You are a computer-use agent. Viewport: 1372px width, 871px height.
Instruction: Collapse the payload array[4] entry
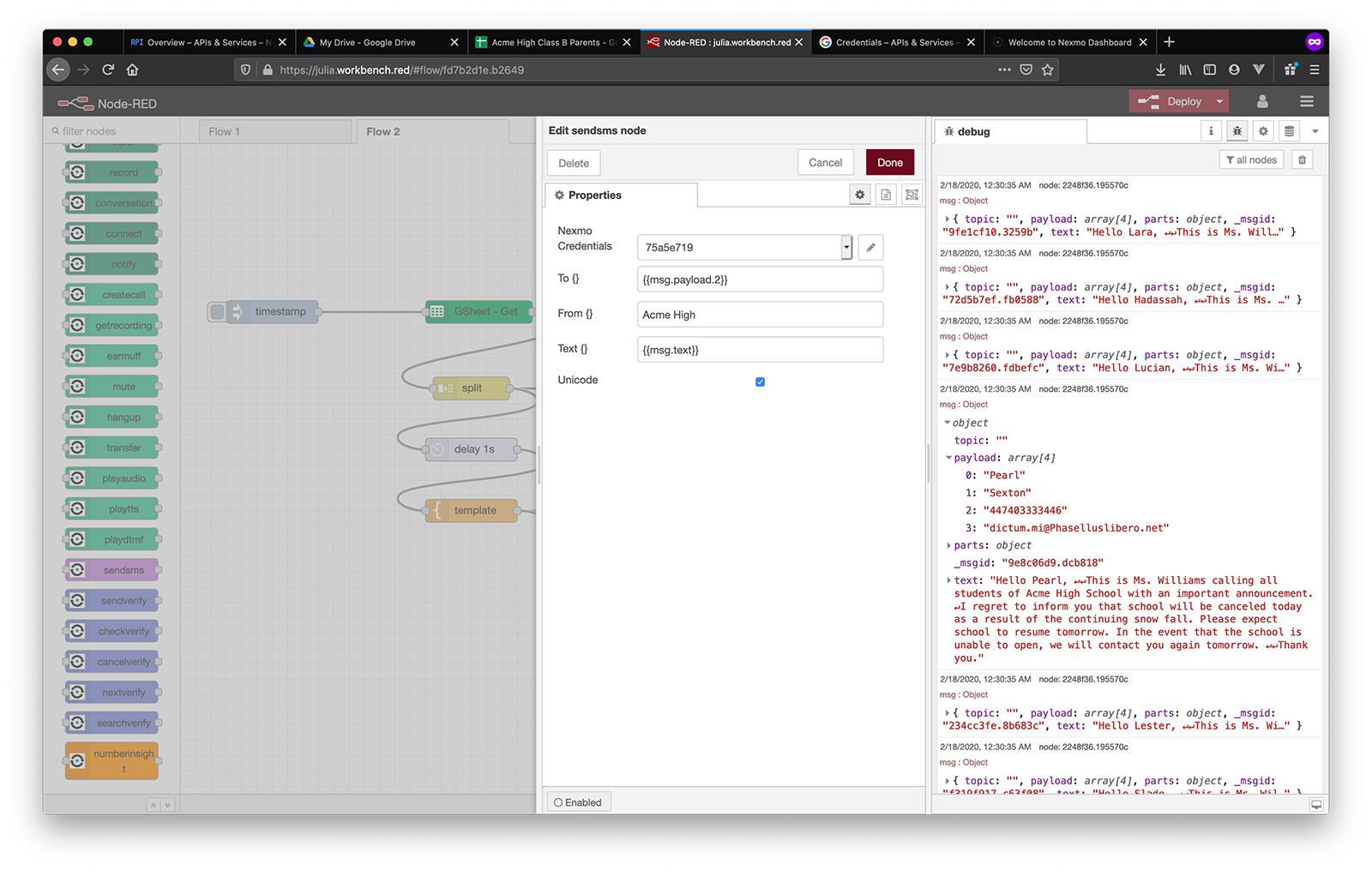(949, 458)
